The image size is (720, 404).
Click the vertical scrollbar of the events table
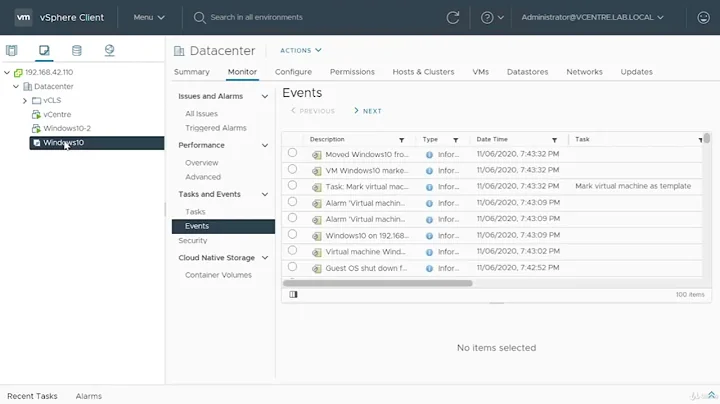pos(707,138)
